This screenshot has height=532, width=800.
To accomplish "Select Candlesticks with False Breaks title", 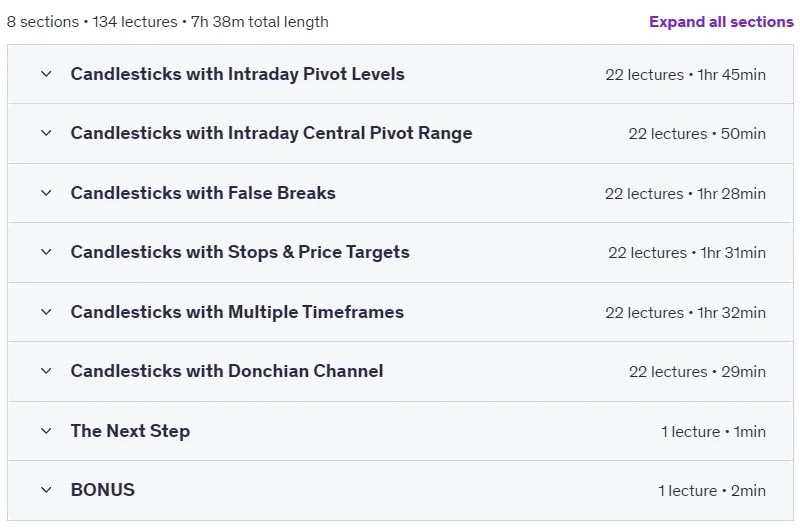I will (x=203, y=193).
